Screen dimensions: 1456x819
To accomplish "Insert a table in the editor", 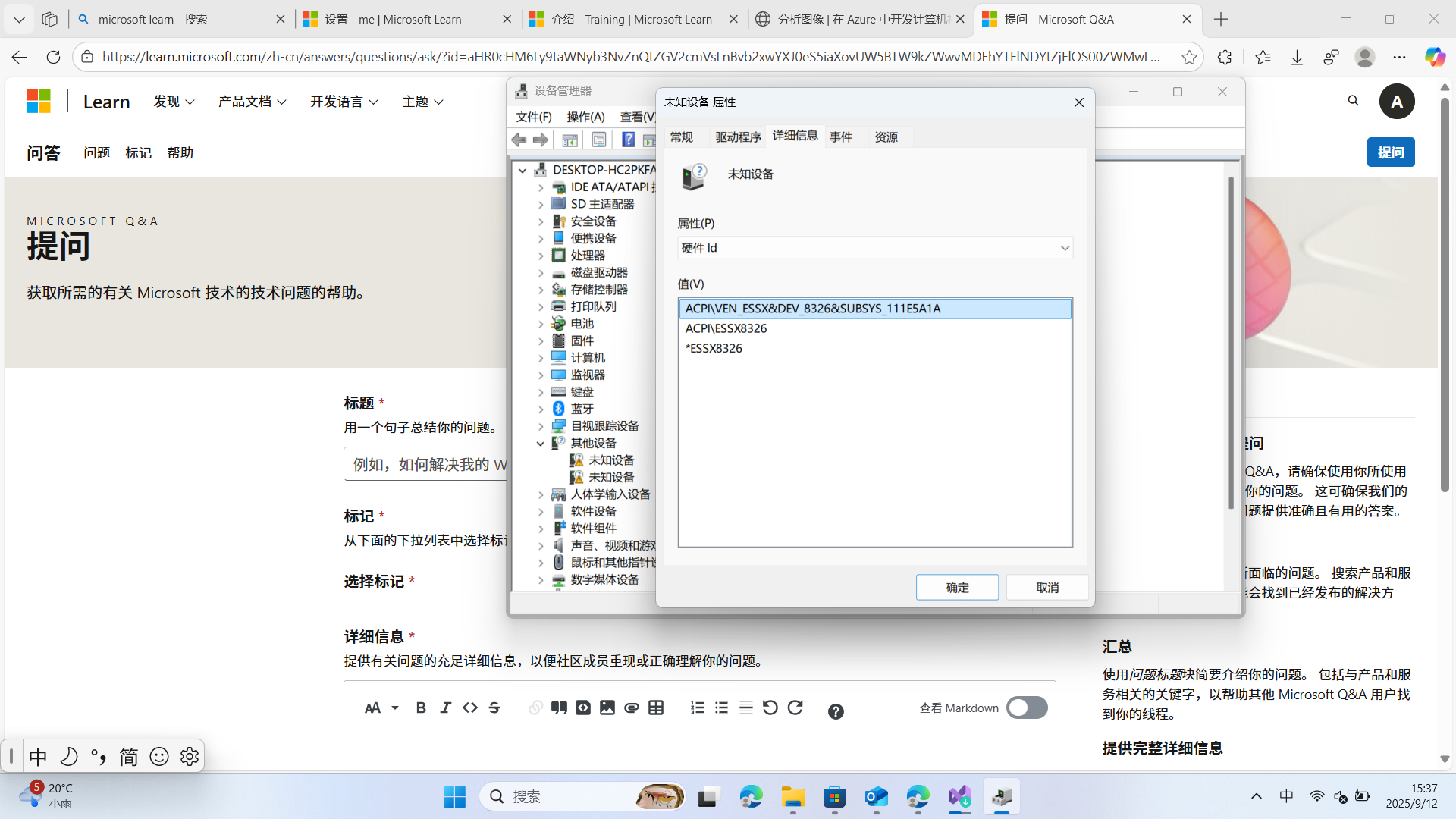I will click(656, 708).
